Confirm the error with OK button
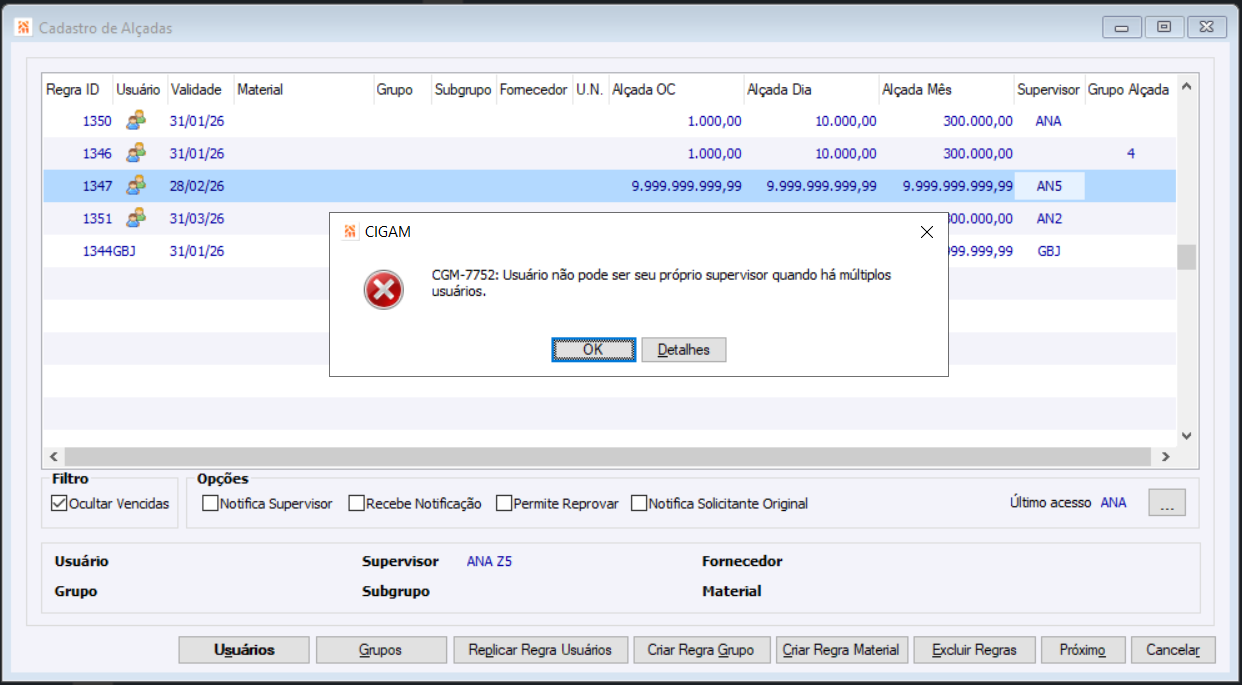The height and width of the screenshot is (685, 1242). click(593, 350)
